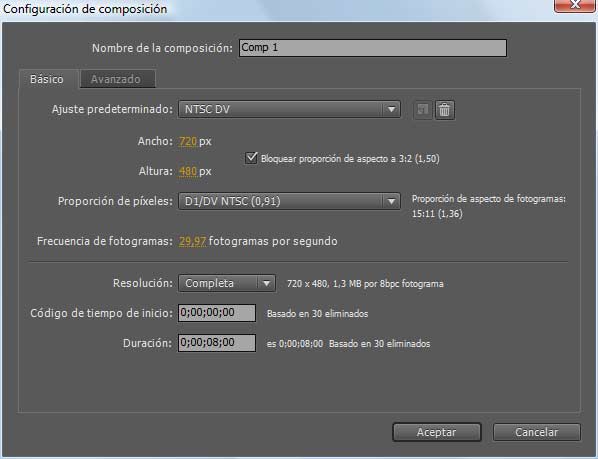The image size is (598, 459).
Task: Click the delete preset trash icon
Action: tap(445, 110)
